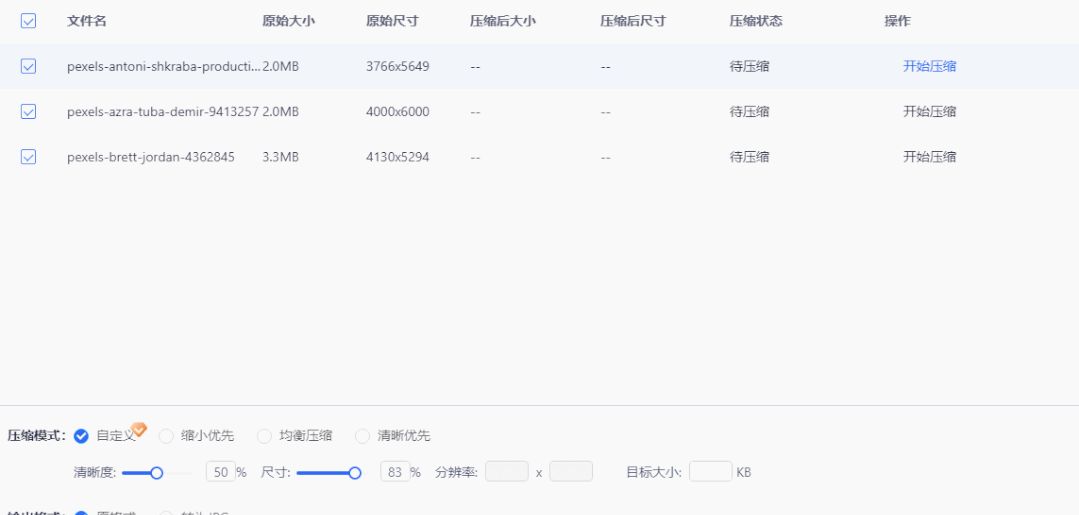Select the 缩小优先 compression mode
Screen dimensions: 1079x515
pyautogui.click(x=166, y=436)
